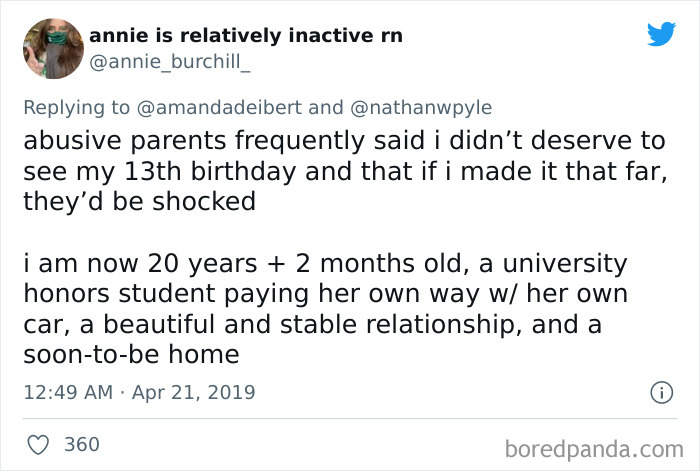
Task: Like the tweet with the heart icon
Action: pyautogui.click(x=38, y=444)
